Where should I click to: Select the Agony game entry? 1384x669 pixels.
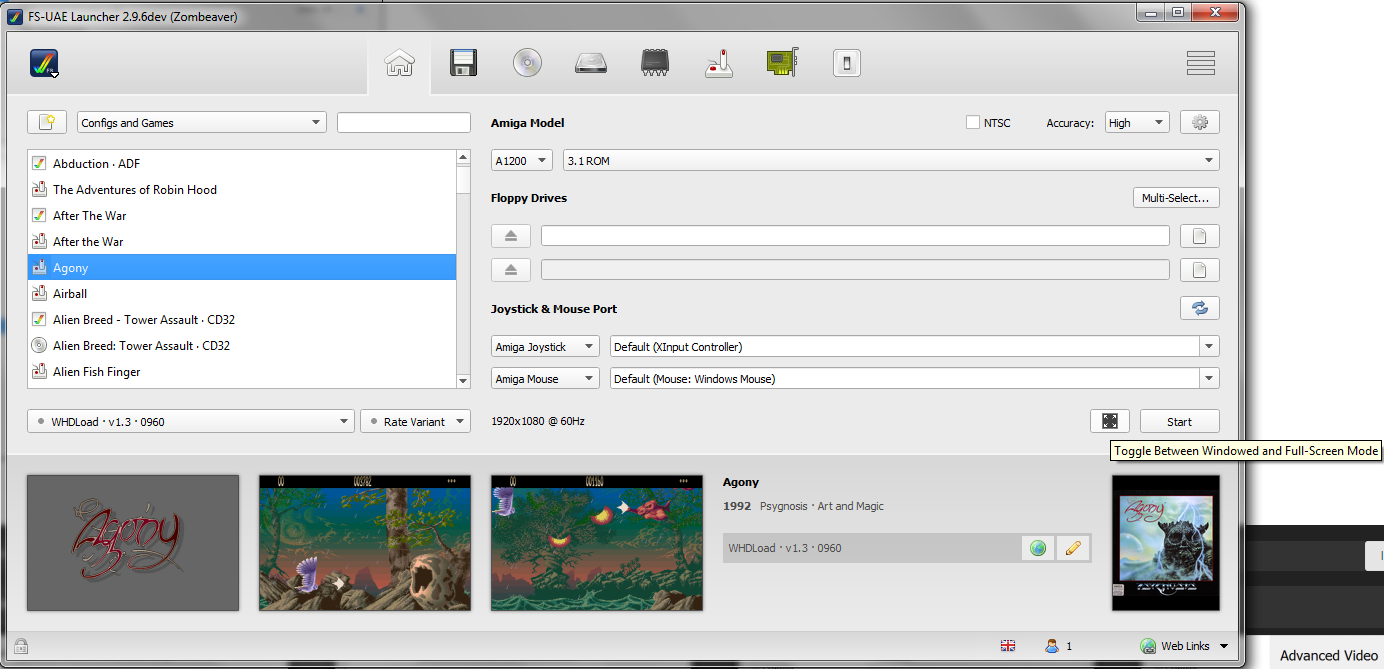point(242,267)
